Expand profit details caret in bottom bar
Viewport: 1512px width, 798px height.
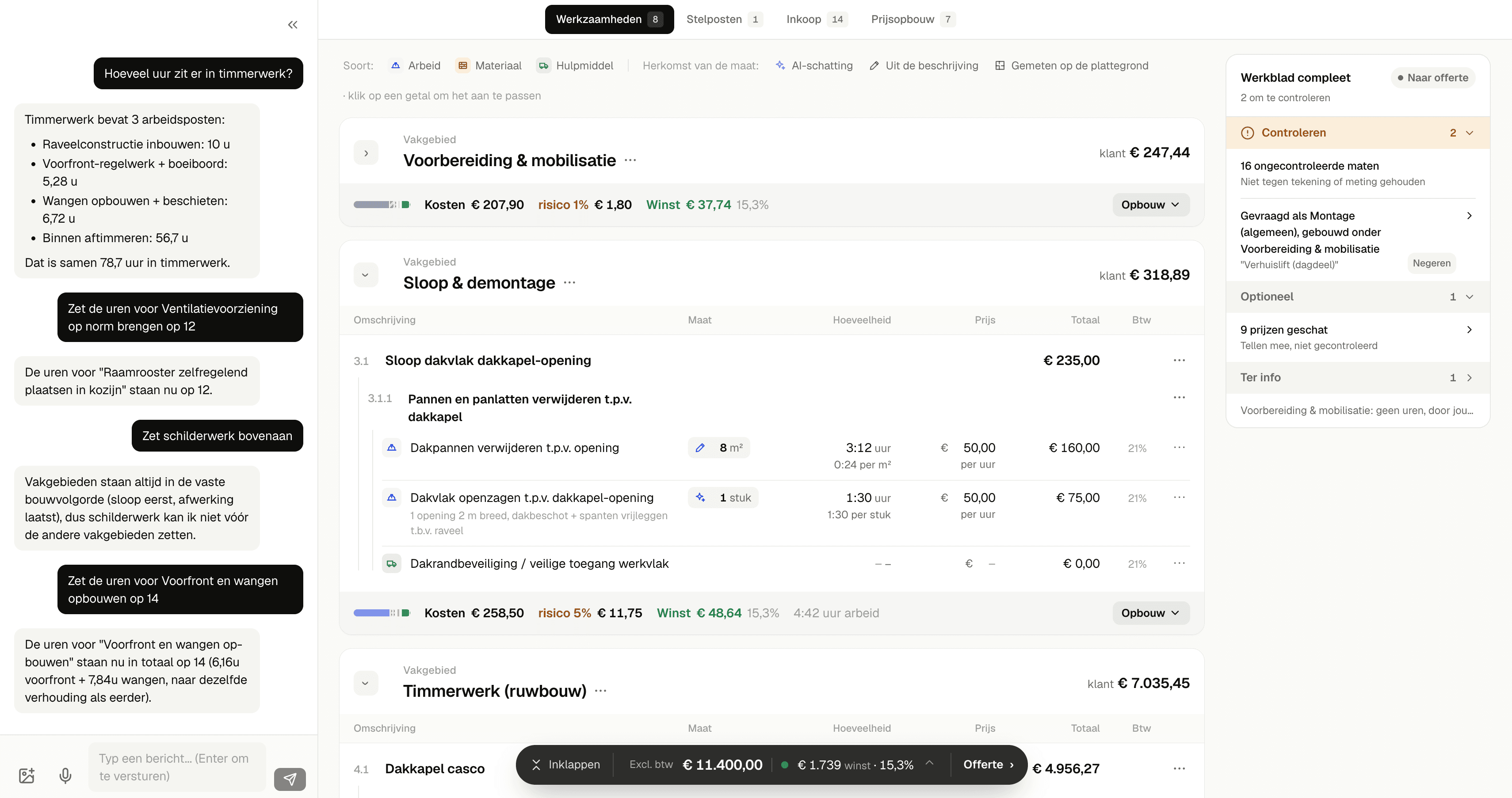[929, 764]
